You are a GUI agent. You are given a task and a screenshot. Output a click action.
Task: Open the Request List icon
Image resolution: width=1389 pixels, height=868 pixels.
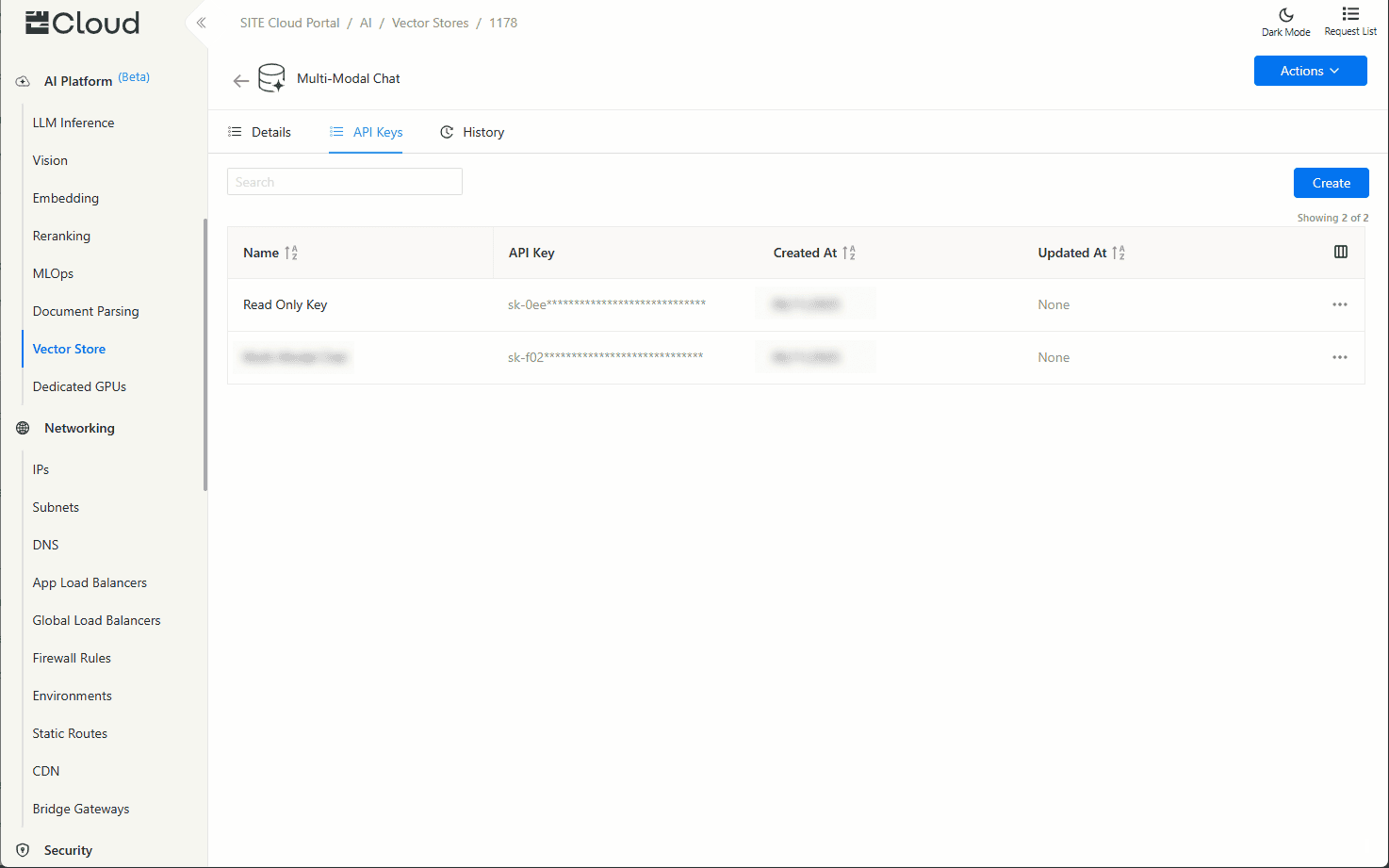click(1349, 22)
